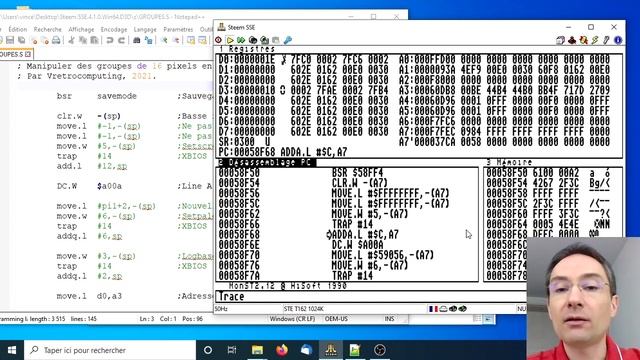This screenshot has height=360, width=640.
Task: Click the Registres panel title in MonST
Action: (x=250, y=49)
